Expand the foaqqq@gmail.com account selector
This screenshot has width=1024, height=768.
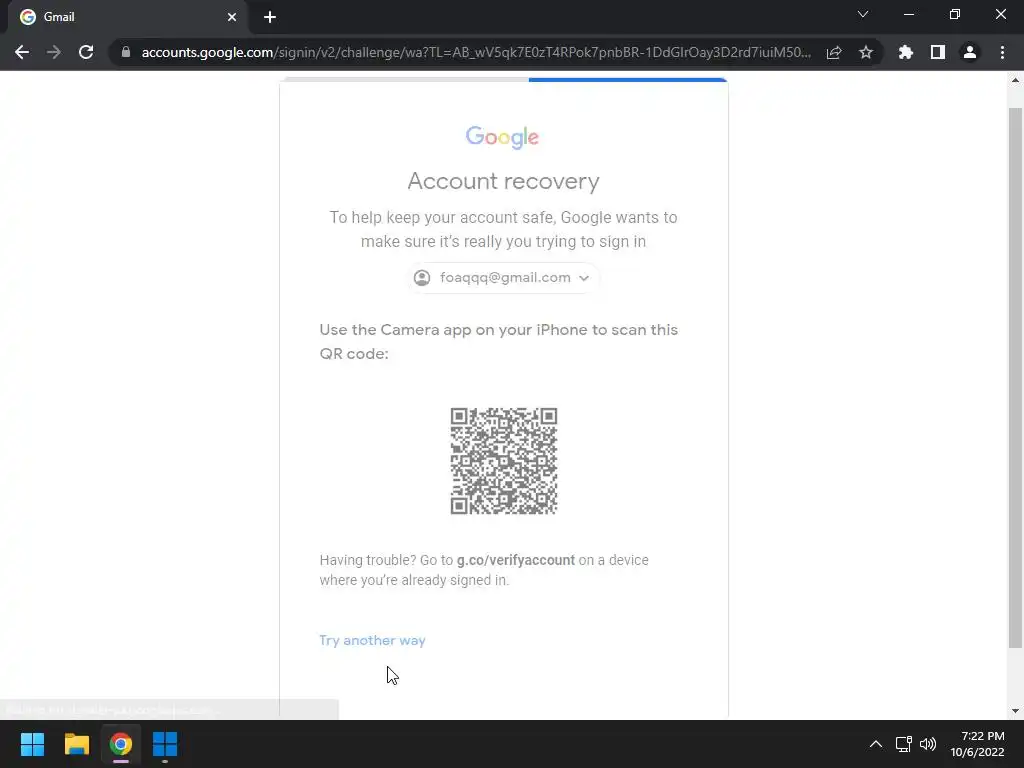(x=503, y=278)
